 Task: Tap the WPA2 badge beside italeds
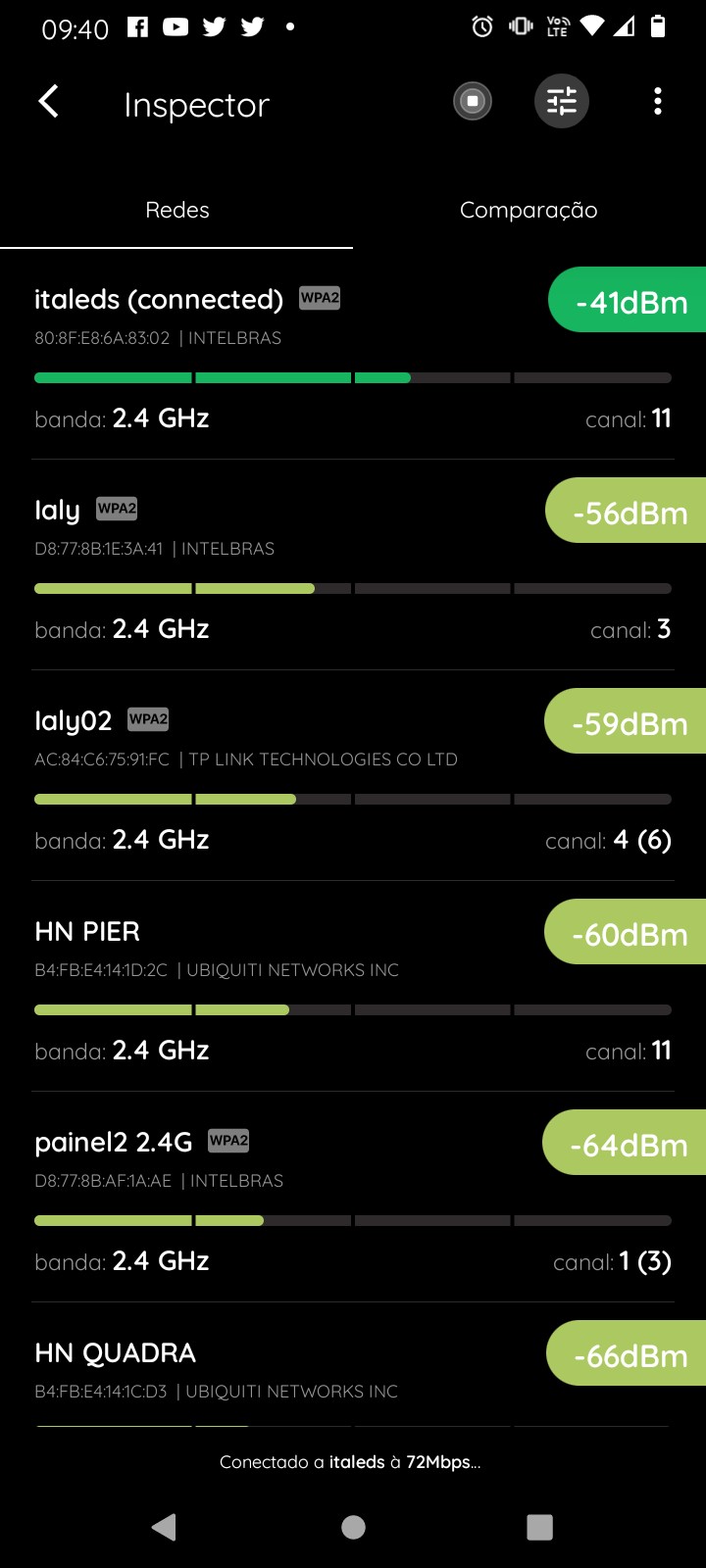[x=320, y=298]
